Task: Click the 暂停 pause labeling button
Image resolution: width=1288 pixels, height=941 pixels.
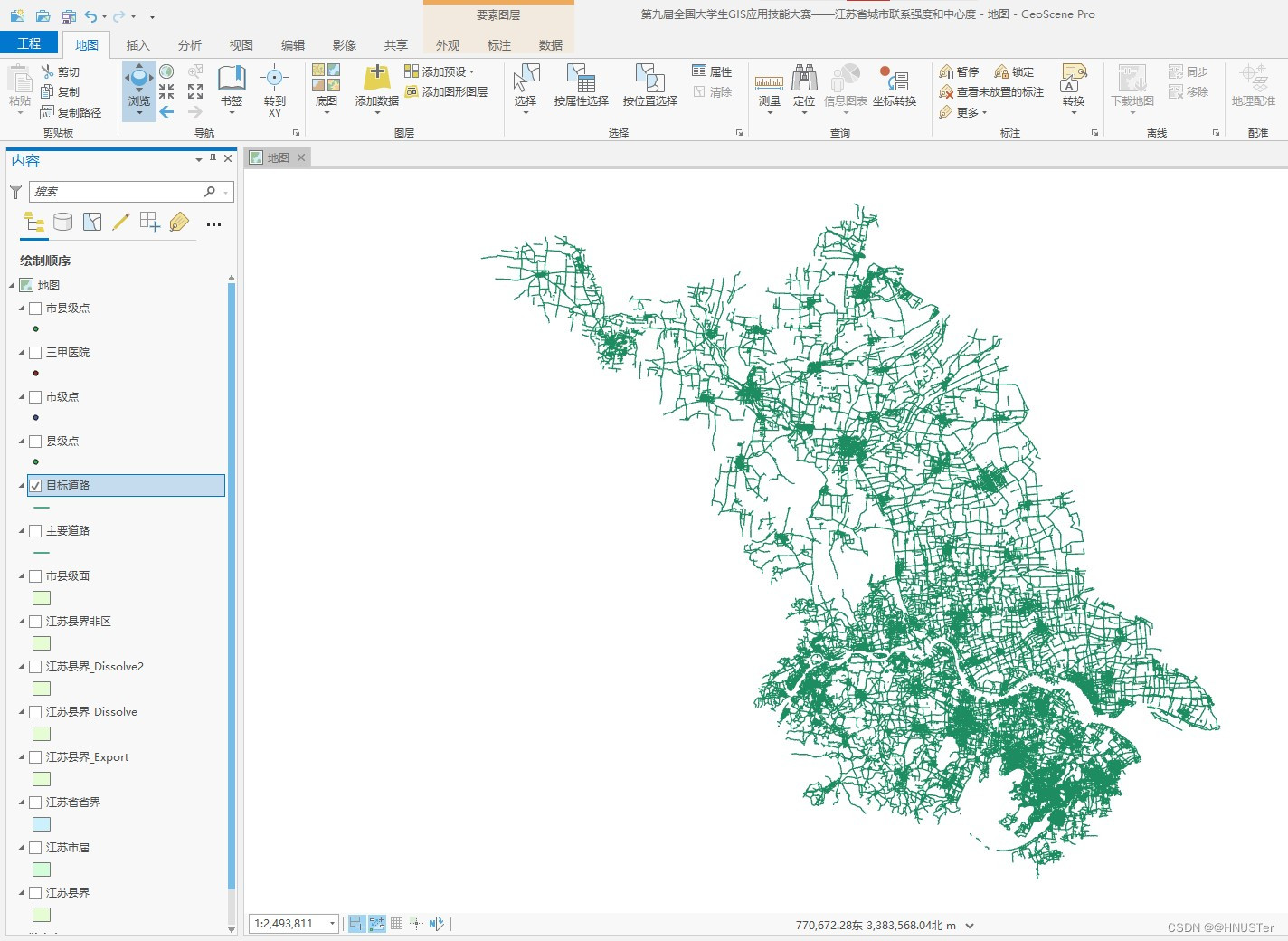Action: (960, 71)
